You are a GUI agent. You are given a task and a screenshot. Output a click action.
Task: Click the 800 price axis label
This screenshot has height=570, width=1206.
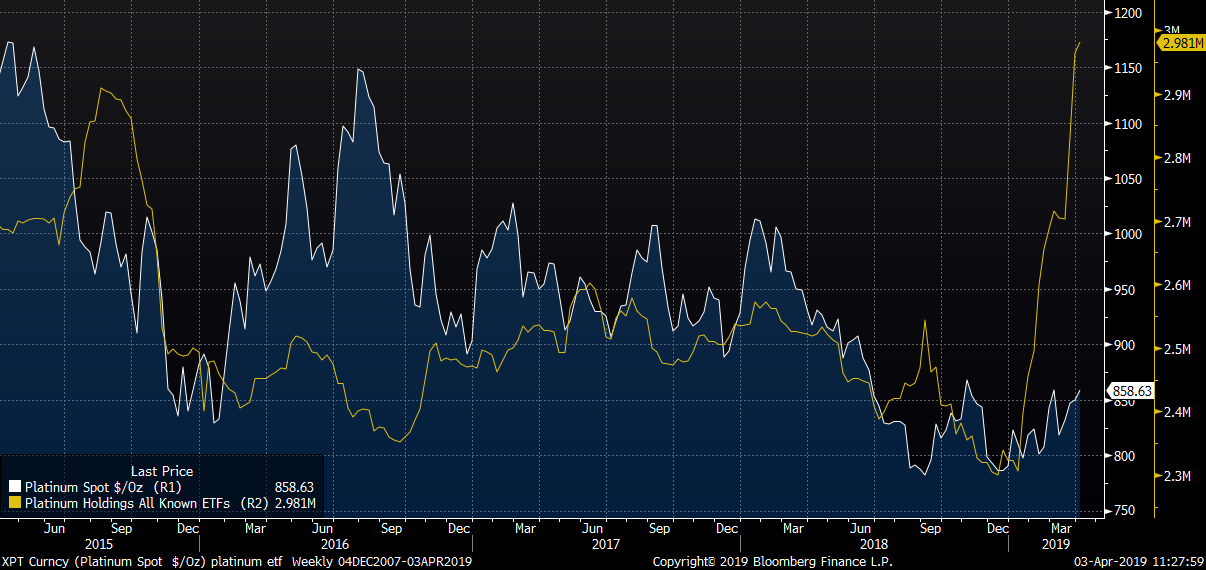tap(1123, 456)
